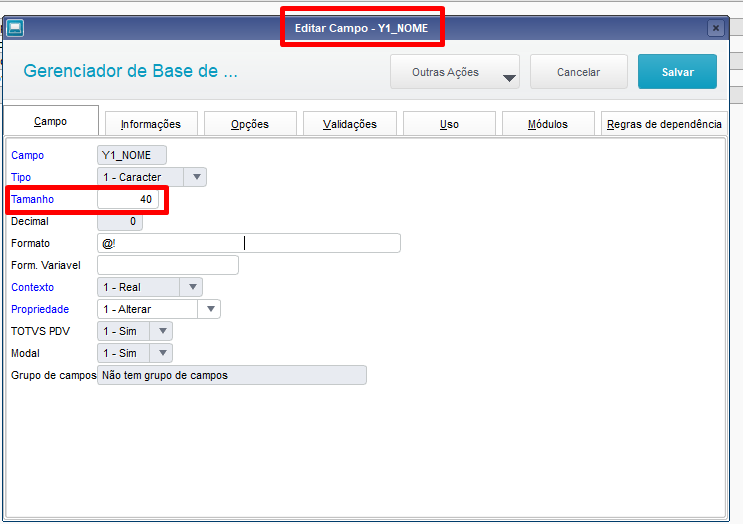
Task: Click the Campo field with Y1_NOME
Action: click(132, 155)
